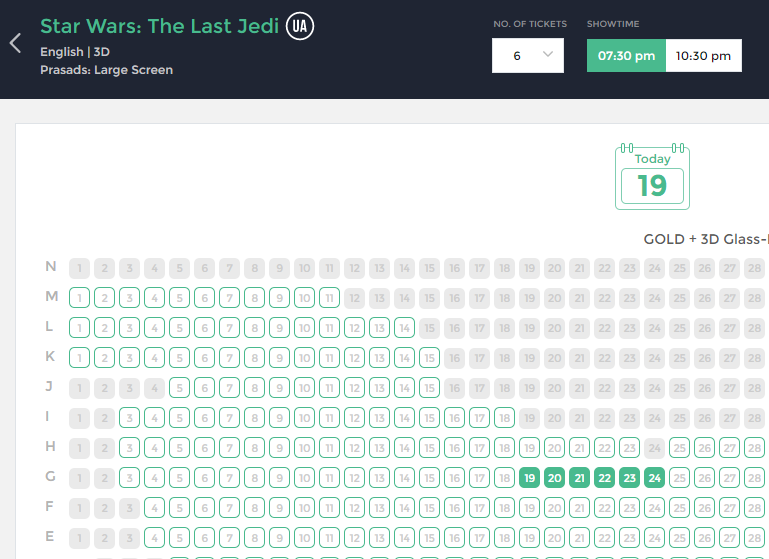The image size is (769, 559).
Task: Select seat 19 in row F
Action: pos(530,508)
